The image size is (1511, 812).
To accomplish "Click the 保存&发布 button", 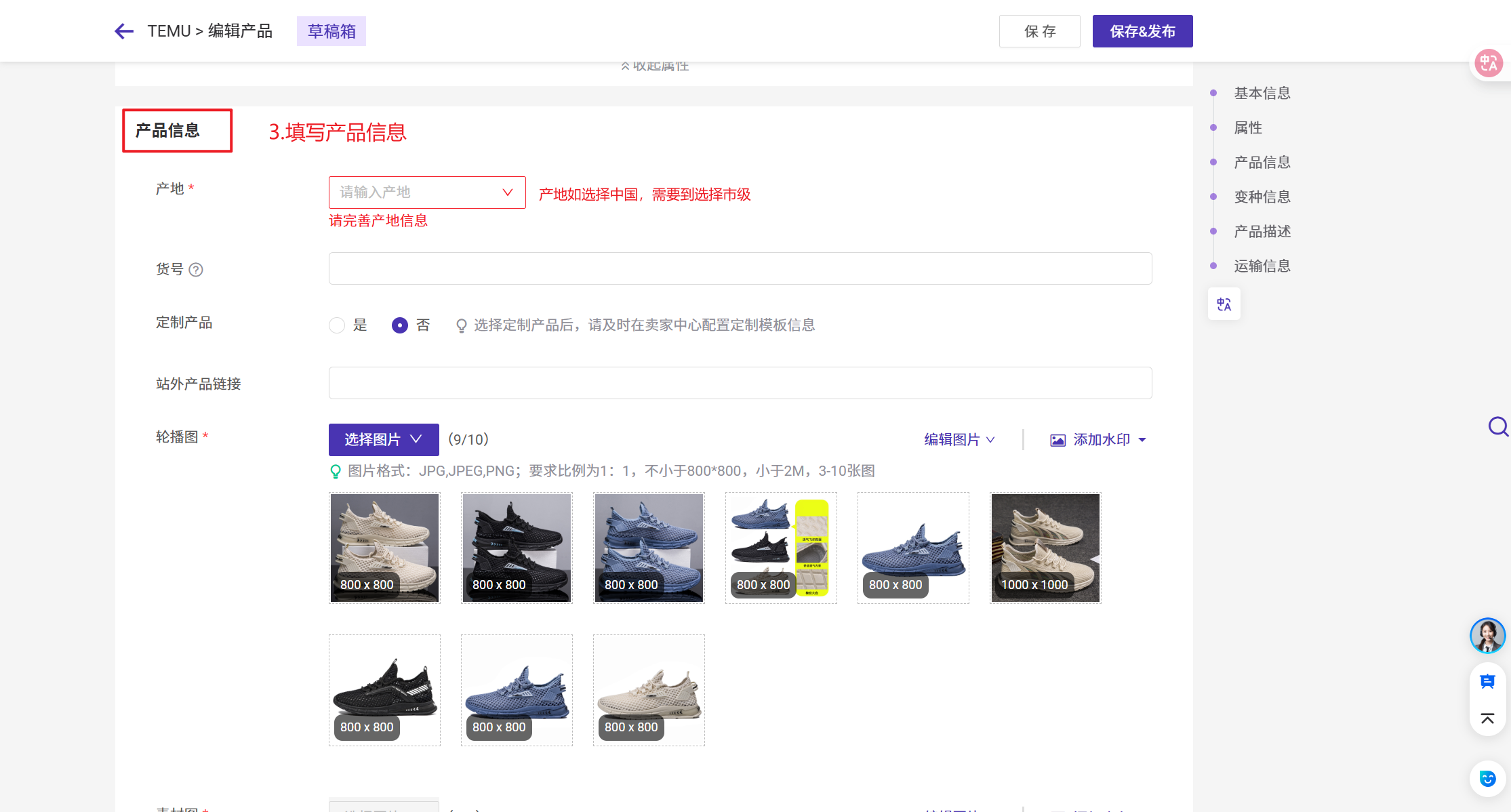I will coord(1143,31).
